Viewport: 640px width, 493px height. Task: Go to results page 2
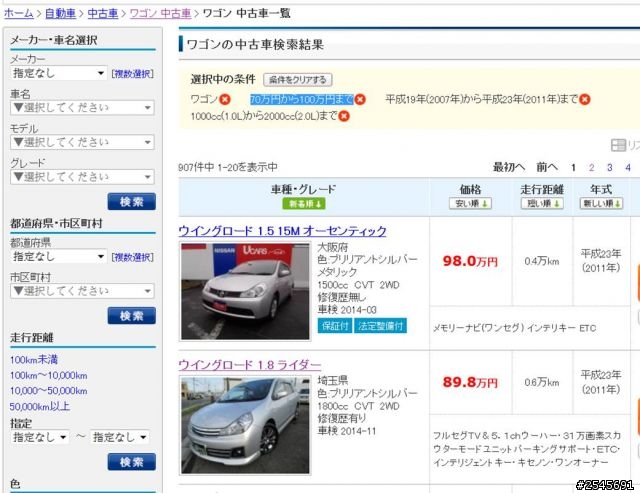[x=591, y=167]
